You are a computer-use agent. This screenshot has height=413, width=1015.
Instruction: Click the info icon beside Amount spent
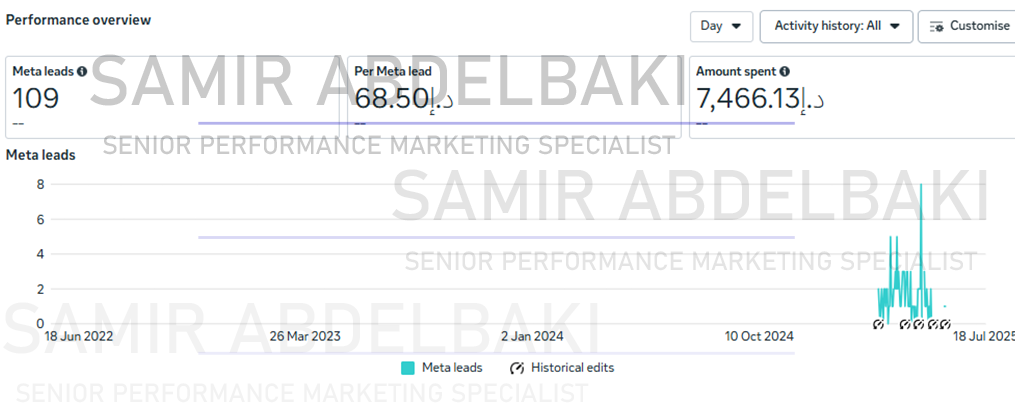click(785, 72)
